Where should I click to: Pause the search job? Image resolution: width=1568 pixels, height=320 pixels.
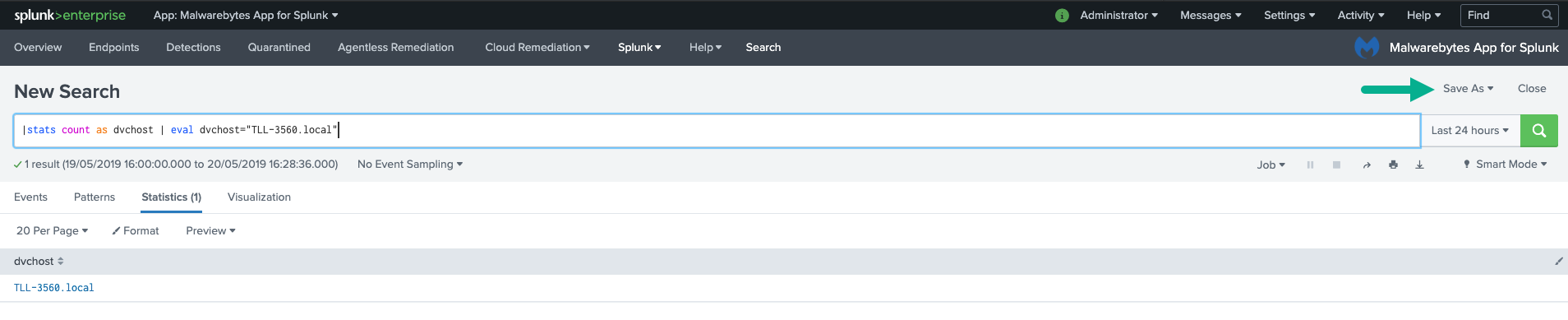tap(1310, 165)
